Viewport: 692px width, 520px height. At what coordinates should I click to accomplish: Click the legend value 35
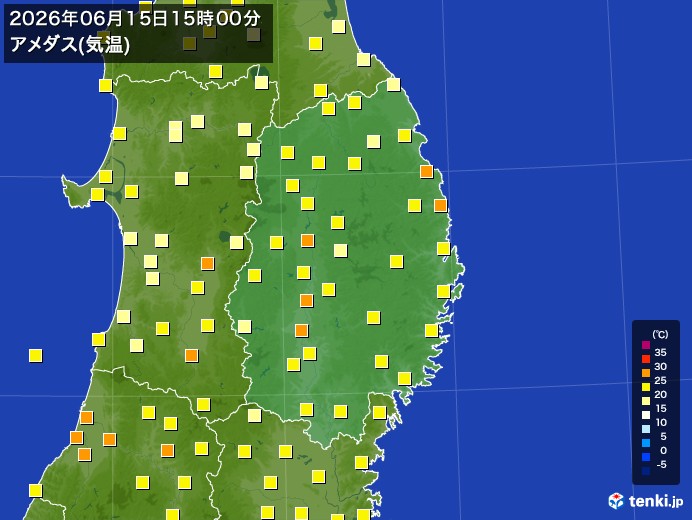(x=661, y=352)
